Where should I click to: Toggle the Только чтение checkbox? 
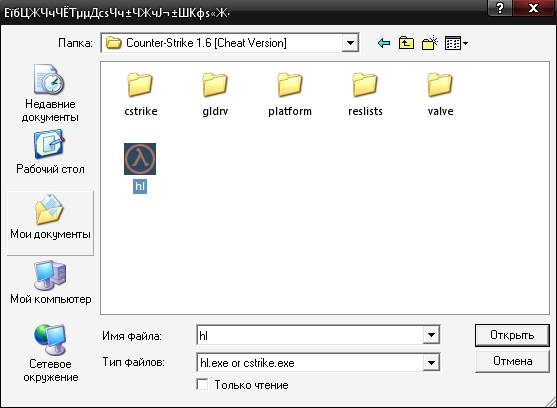click(202, 385)
